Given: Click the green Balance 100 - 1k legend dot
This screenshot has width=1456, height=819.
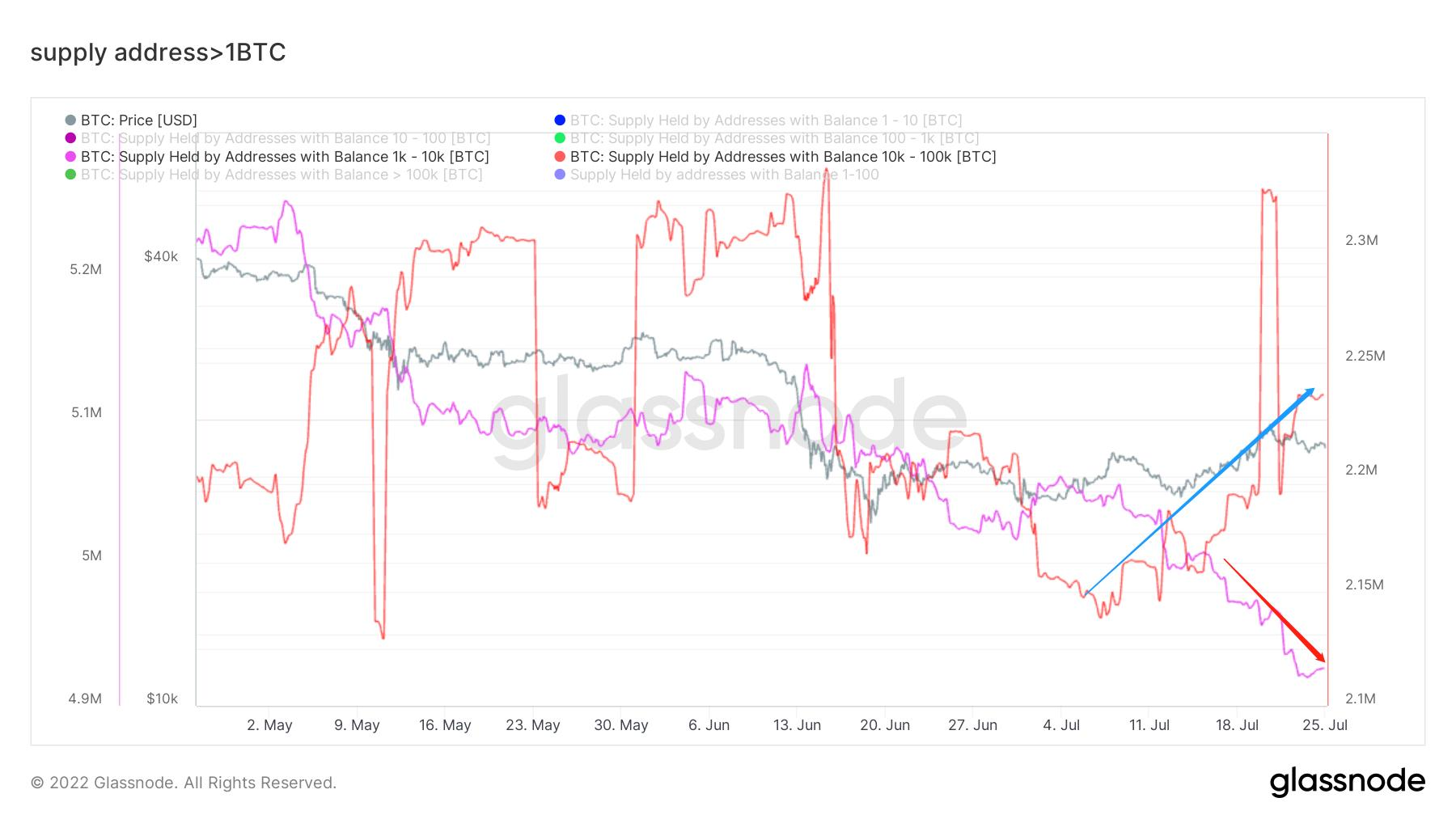Looking at the screenshot, I should point(560,138).
